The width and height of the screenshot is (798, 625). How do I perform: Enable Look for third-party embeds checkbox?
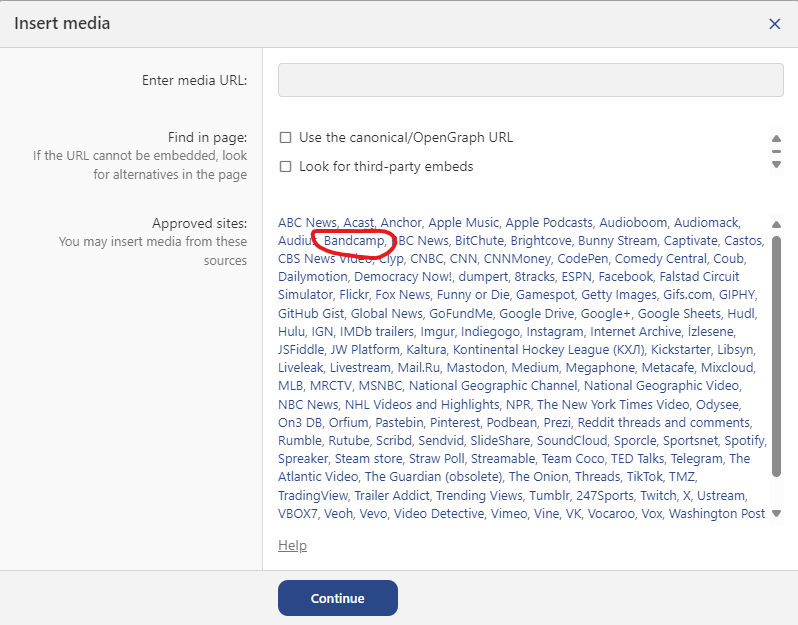286,166
